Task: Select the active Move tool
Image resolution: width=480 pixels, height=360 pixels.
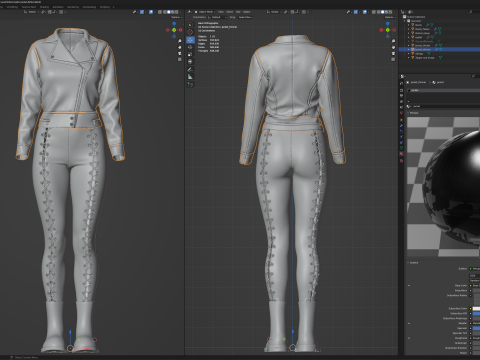Action: click(x=190, y=40)
